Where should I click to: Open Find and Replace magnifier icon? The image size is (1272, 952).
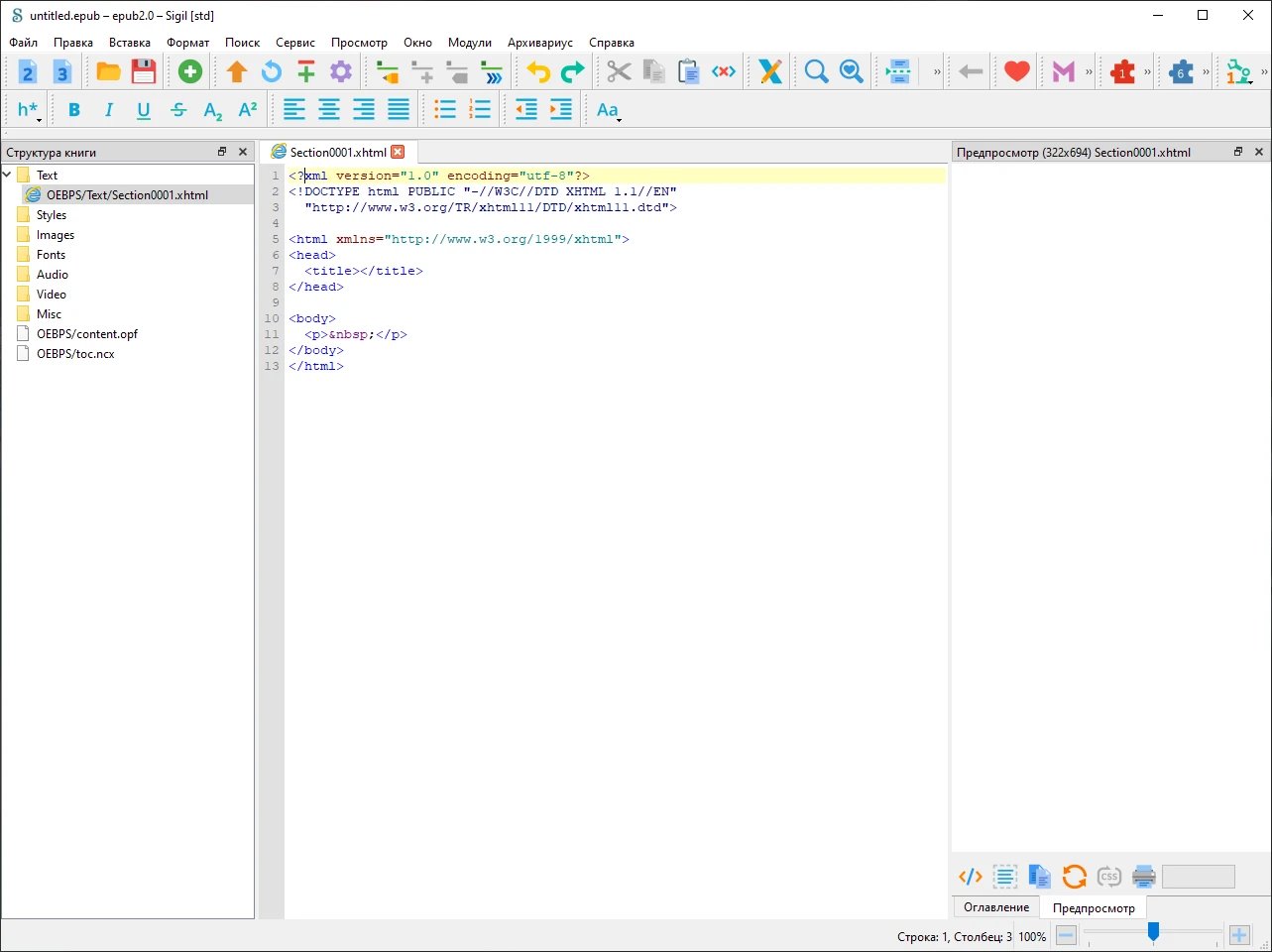[x=816, y=71]
